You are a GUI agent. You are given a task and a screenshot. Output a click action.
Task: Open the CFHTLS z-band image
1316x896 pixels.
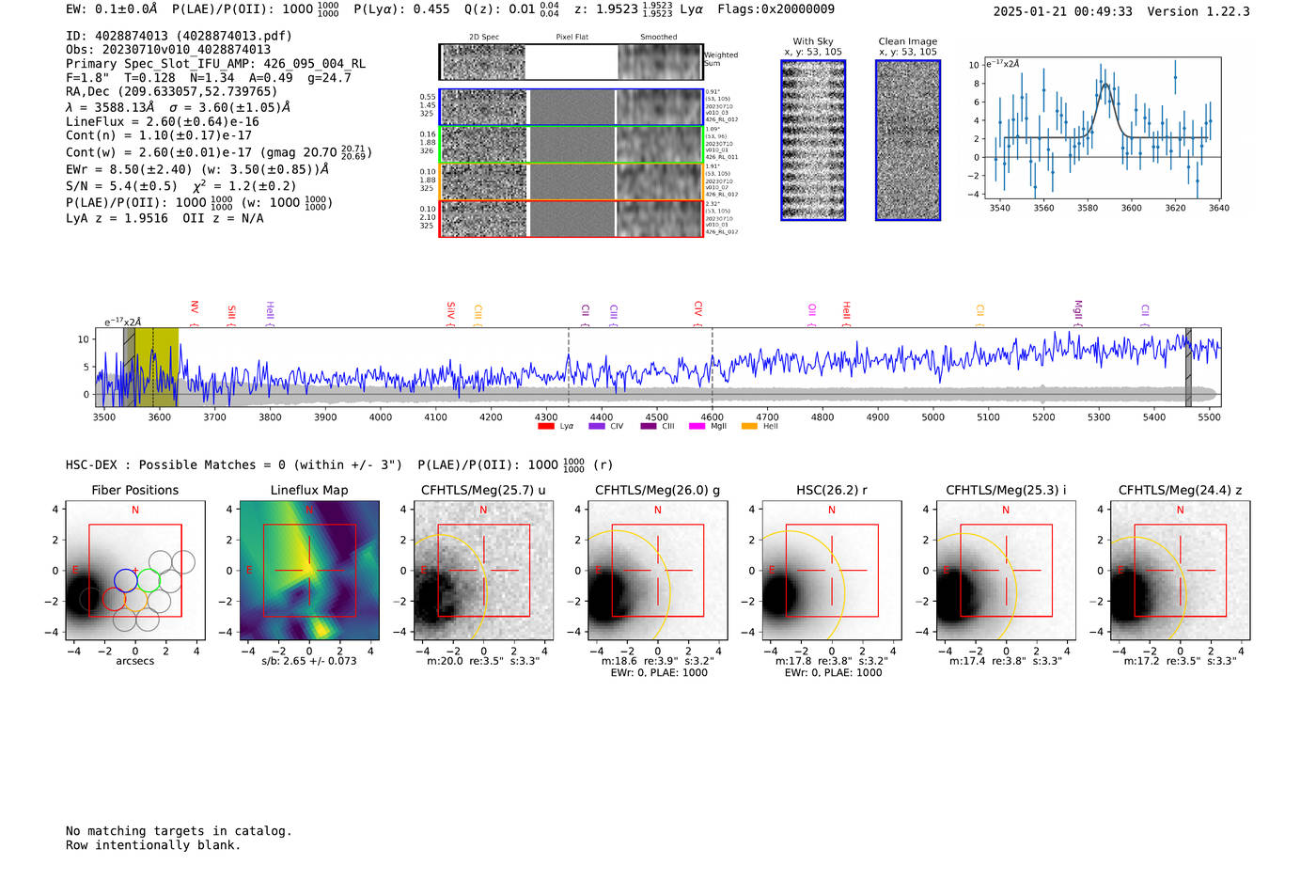(1180, 571)
